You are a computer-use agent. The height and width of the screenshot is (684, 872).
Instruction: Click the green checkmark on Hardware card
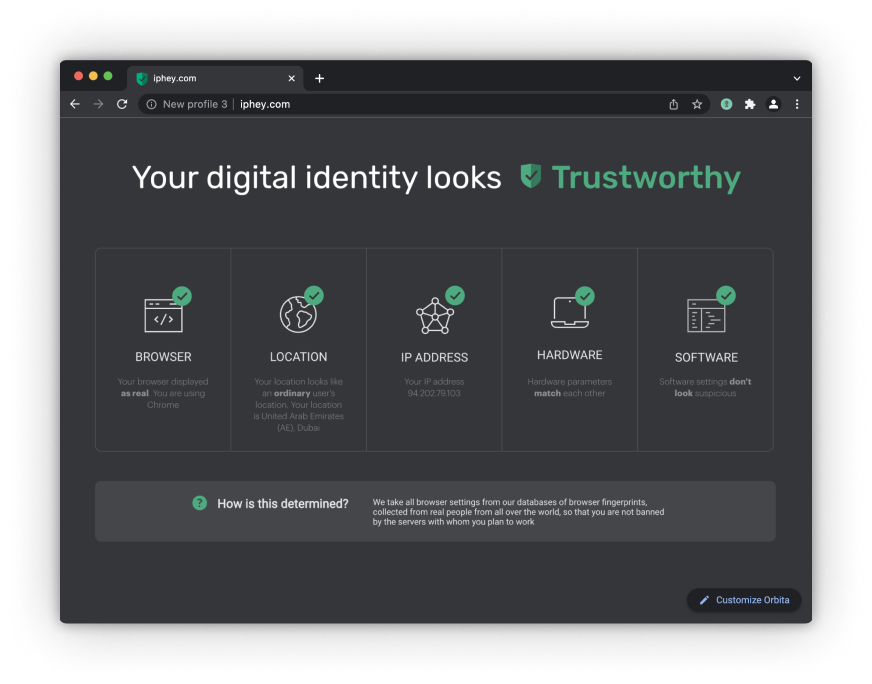[584, 296]
